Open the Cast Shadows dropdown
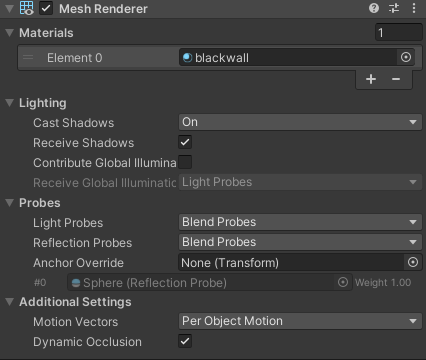 (300, 122)
